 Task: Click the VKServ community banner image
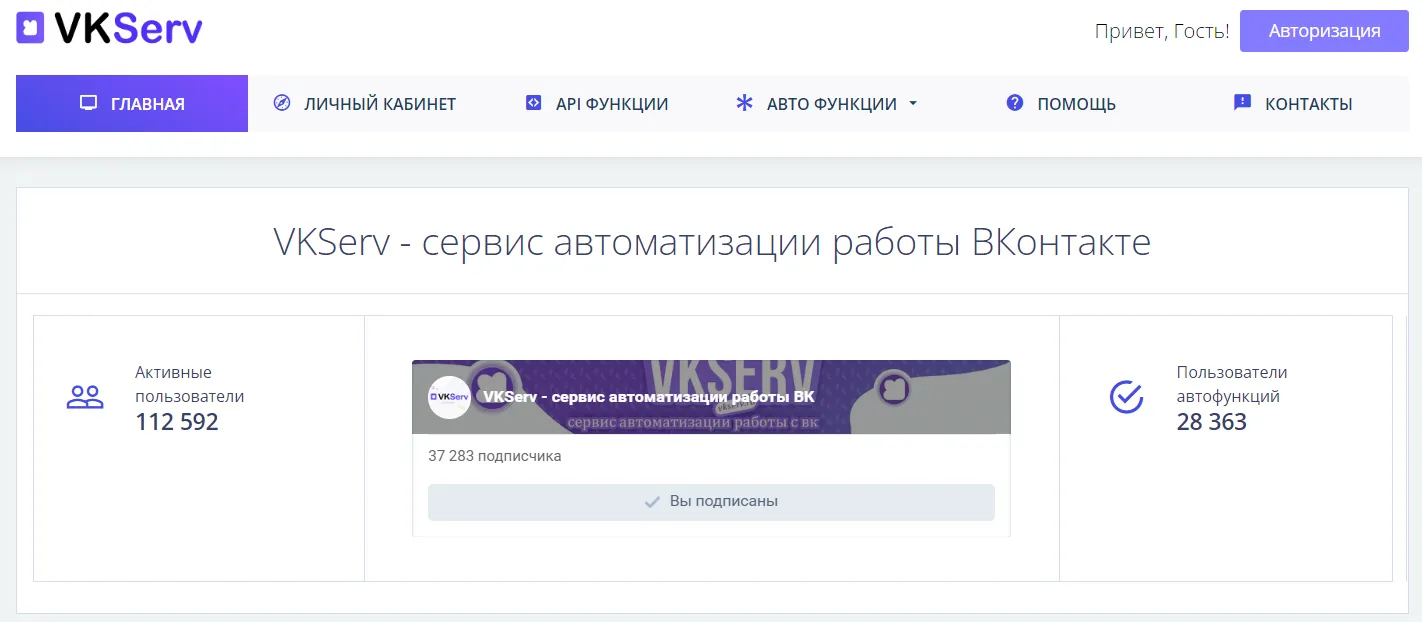click(x=711, y=397)
